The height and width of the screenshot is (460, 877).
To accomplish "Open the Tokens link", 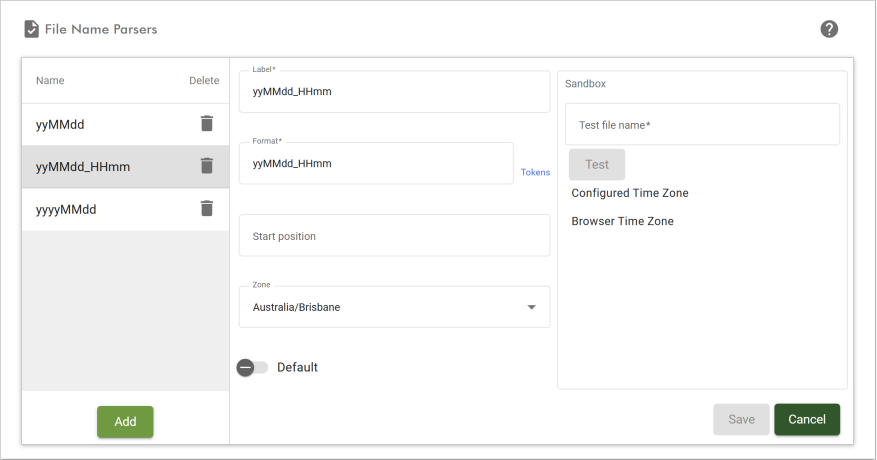I will pos(535,172).
